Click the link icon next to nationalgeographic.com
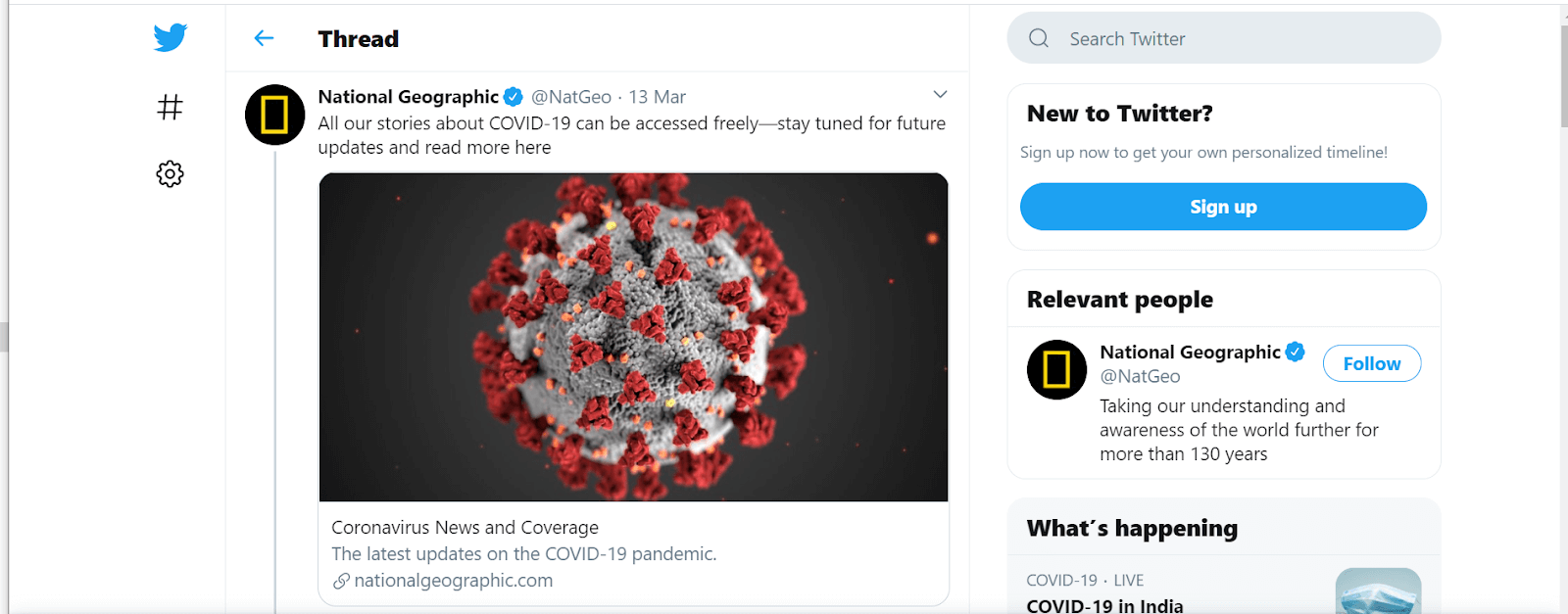Screen dimensions: 1568x614 (340, 580)
